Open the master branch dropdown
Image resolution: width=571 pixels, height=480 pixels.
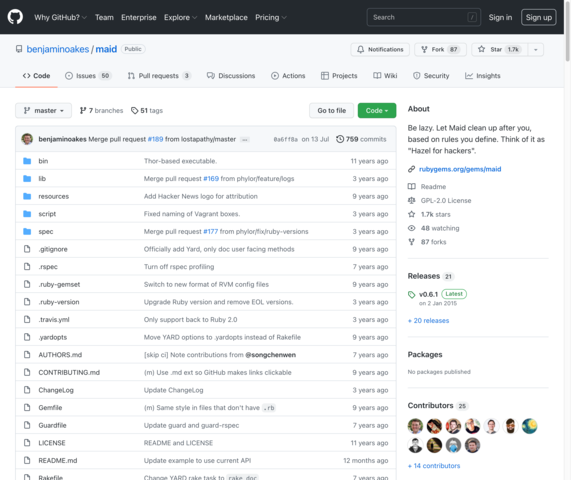click(43, 110)
